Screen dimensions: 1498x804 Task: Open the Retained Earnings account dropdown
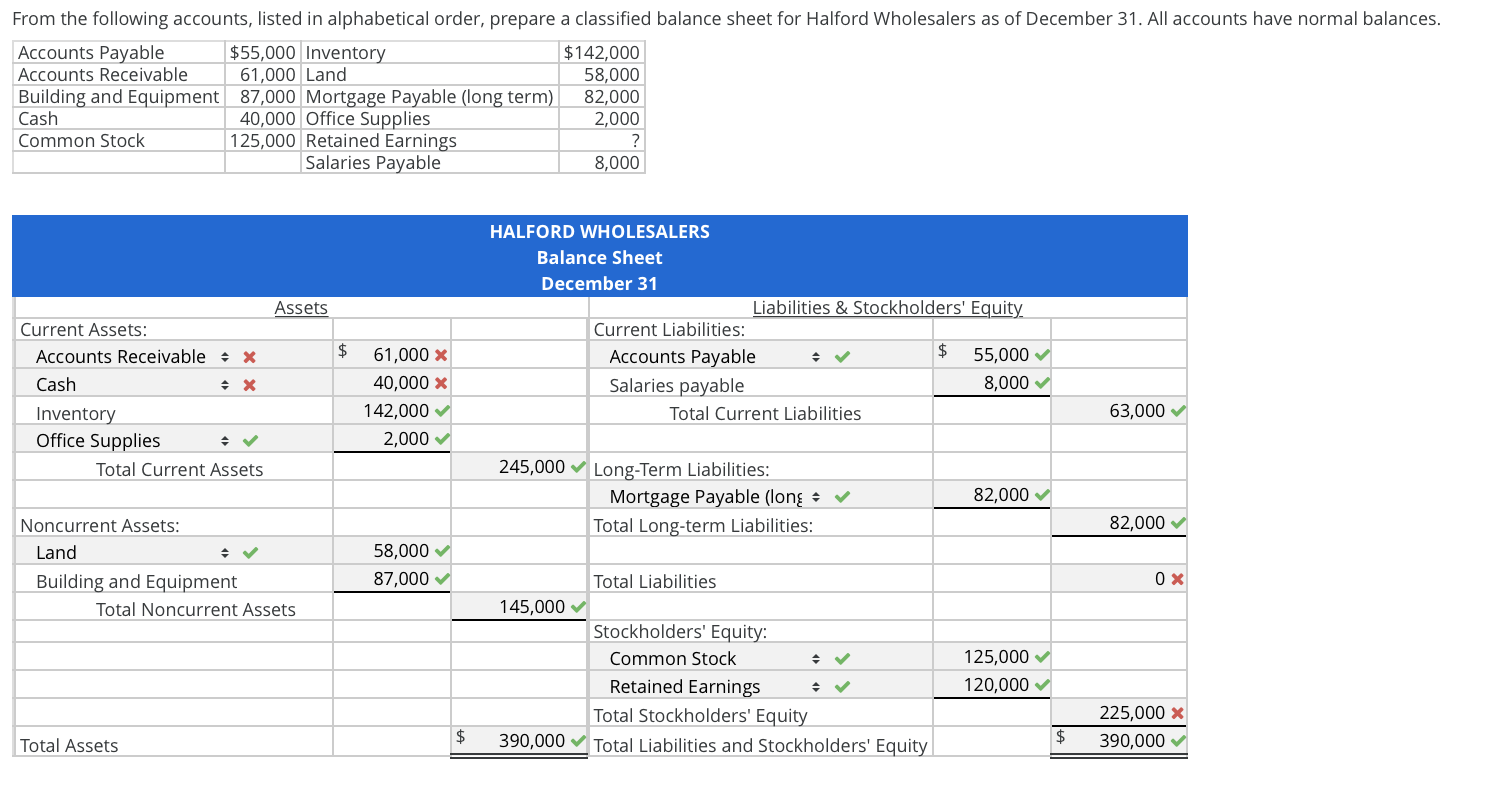716,687
